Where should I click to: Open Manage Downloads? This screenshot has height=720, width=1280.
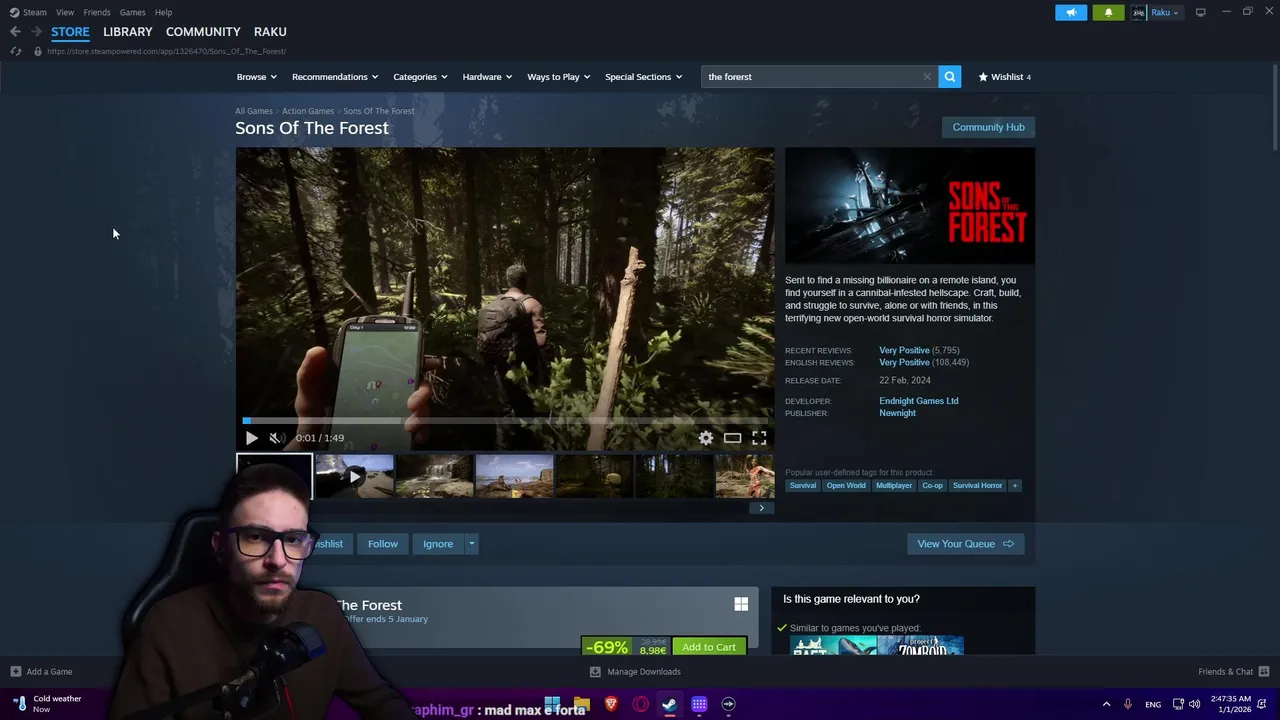635,672
